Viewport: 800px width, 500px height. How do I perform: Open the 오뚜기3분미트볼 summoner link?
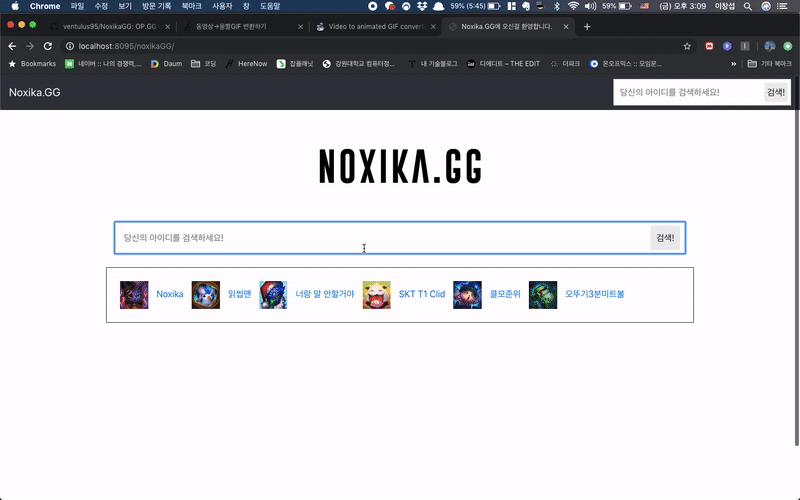[x=594, y=294]
